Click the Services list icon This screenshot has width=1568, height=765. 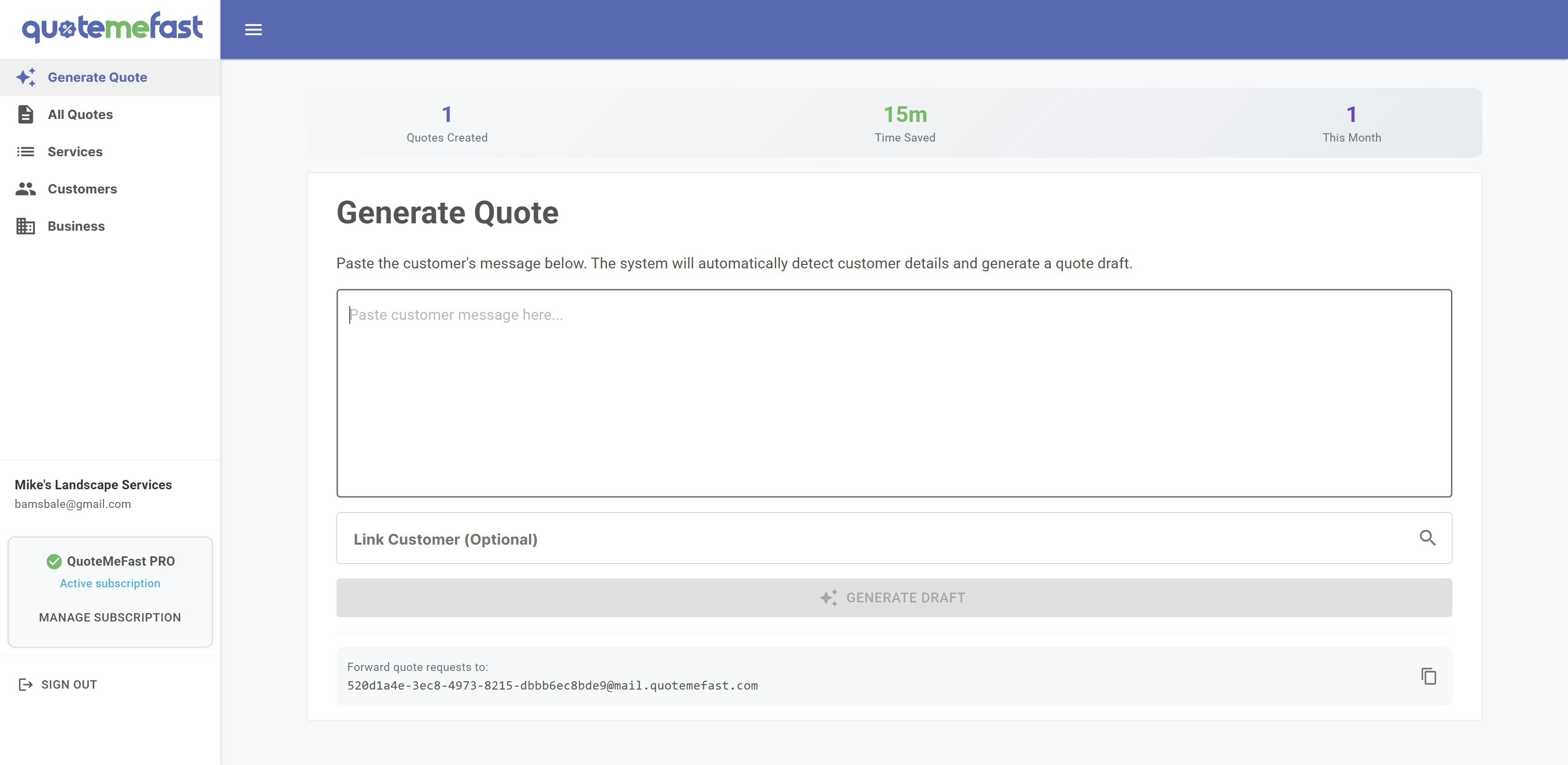point(25,151)
